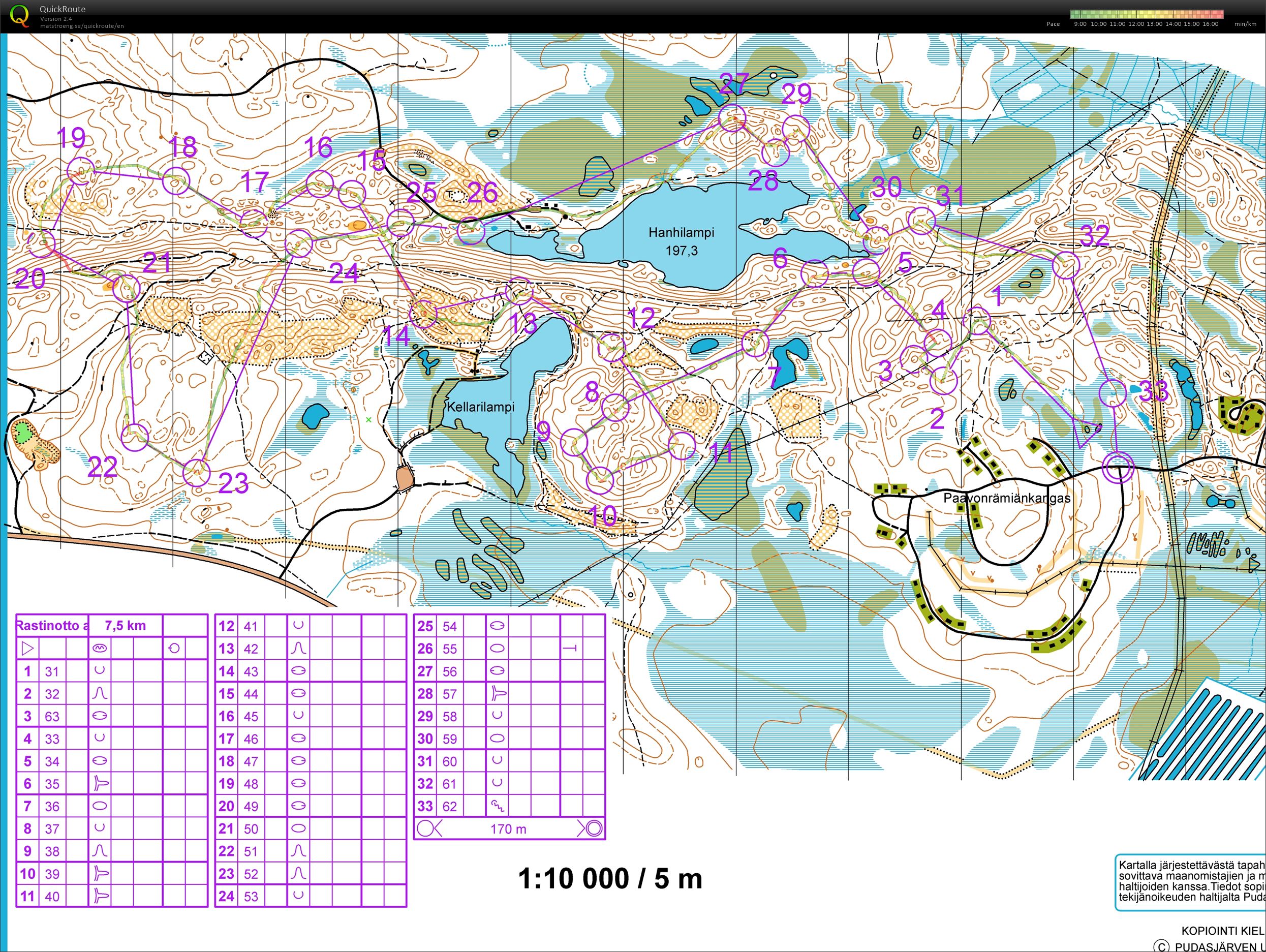Click the spur symbol in the code 57 row

coord(499,694)
